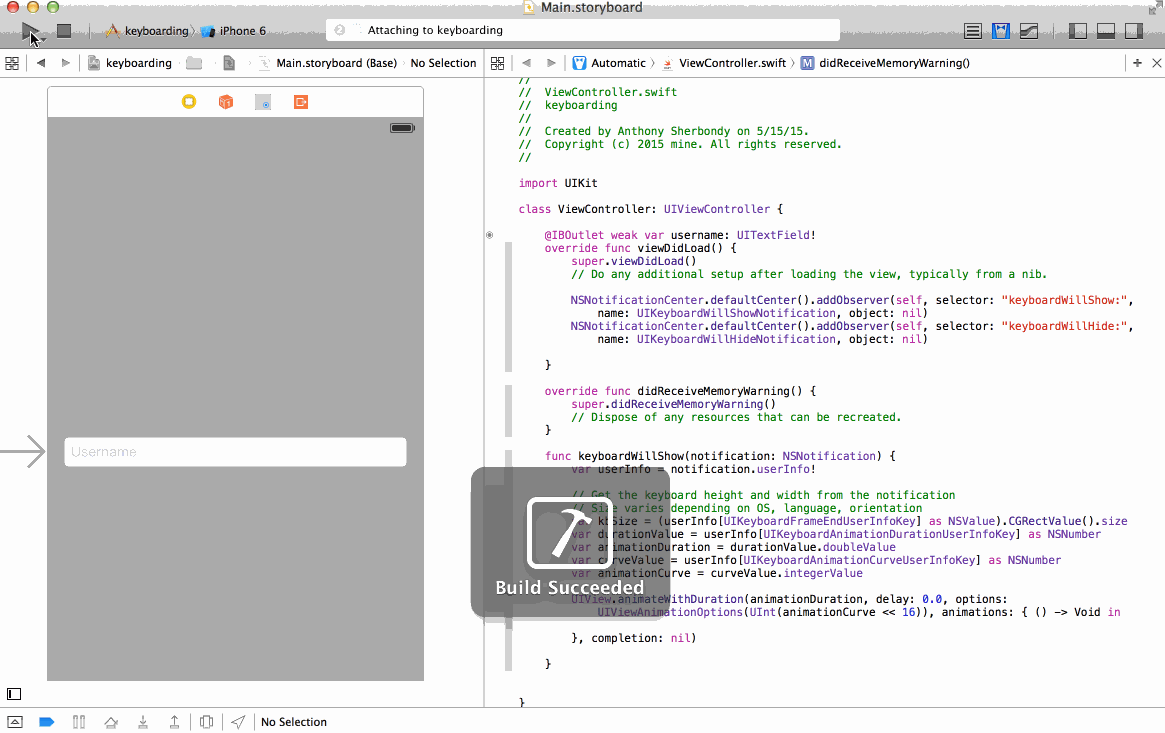Viewport: 1165px width, 733px height.
Task: Step into in the debugger
Action: [x=143, y=722]
